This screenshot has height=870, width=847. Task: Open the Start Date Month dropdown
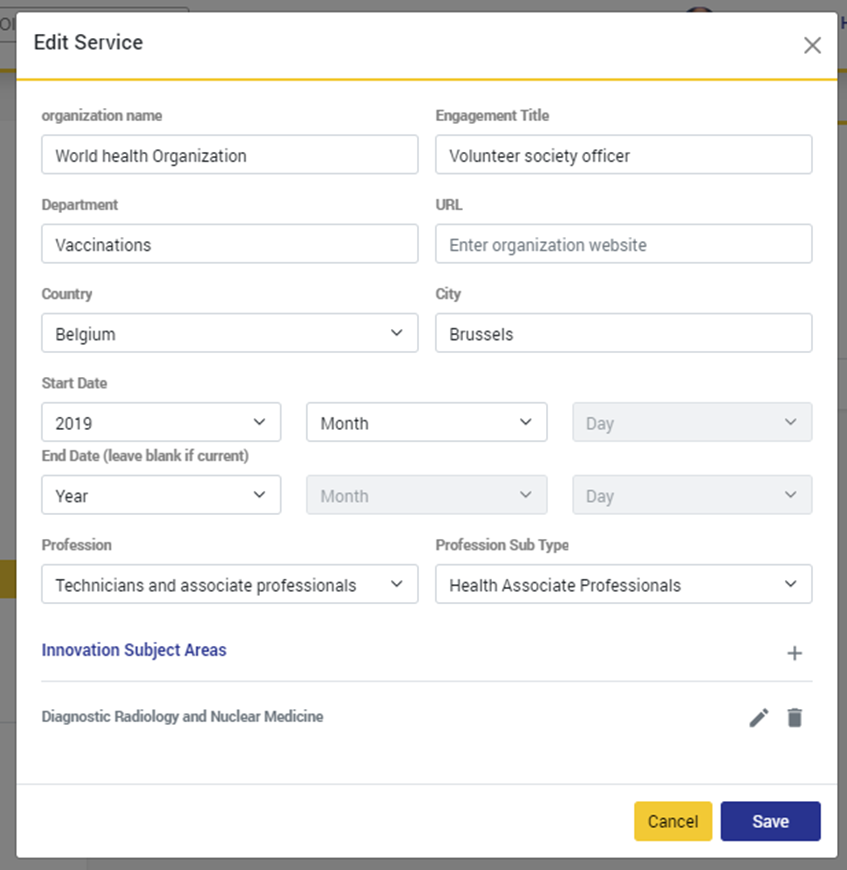426,423
